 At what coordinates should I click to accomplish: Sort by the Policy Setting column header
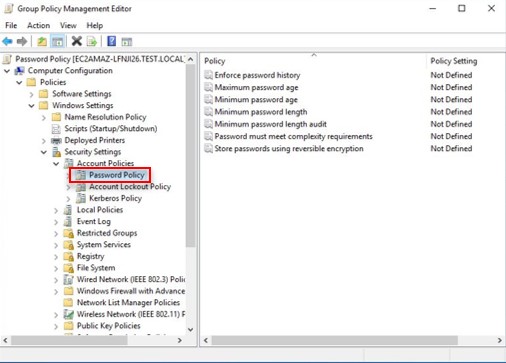pos(453,61)
